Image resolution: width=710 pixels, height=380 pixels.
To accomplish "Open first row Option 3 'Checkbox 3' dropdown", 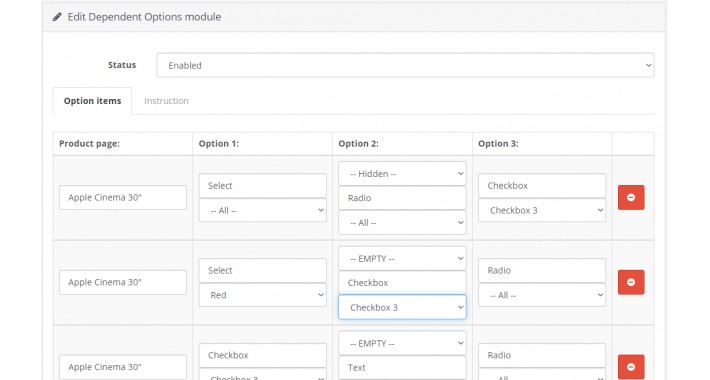I will tap(542, 210).
